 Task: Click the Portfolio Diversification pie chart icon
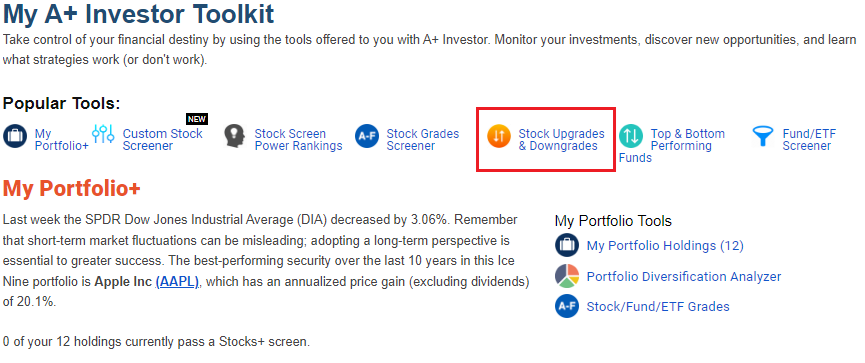[567, 276]
